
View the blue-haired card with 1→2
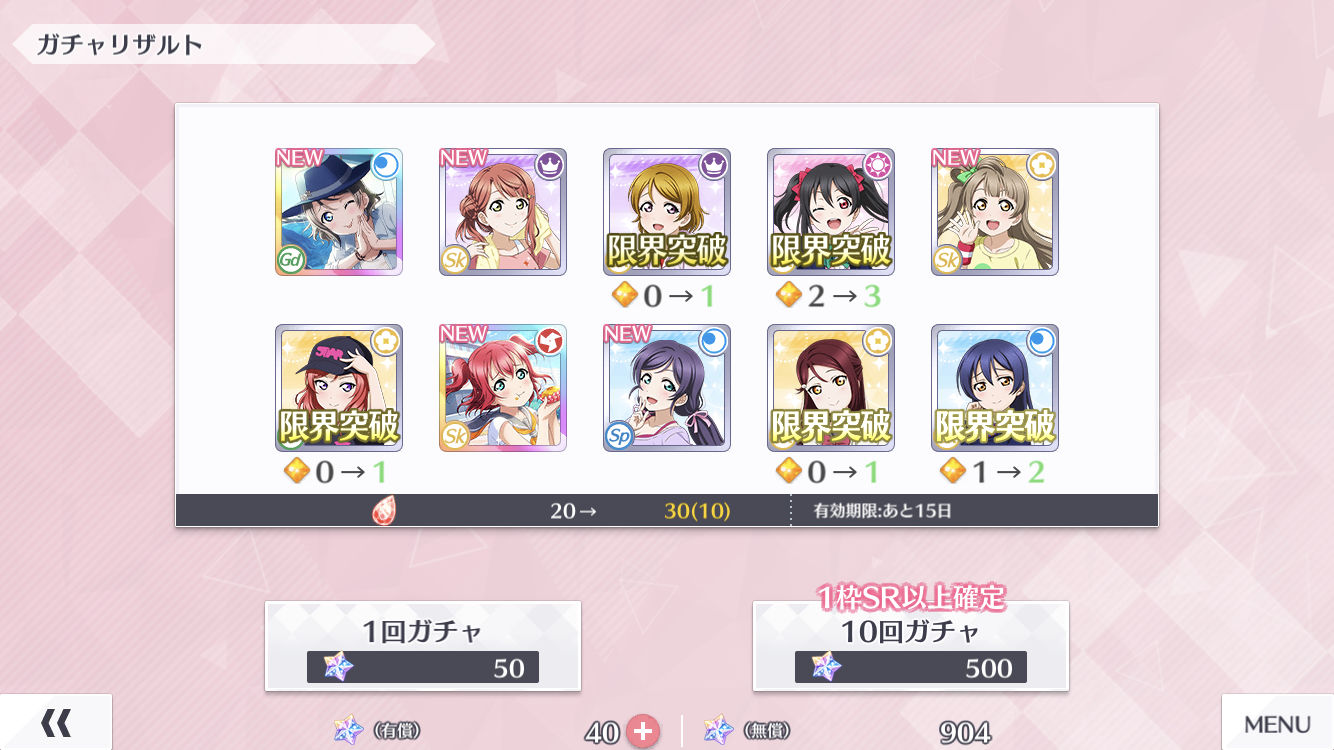[x=995, y=388]
